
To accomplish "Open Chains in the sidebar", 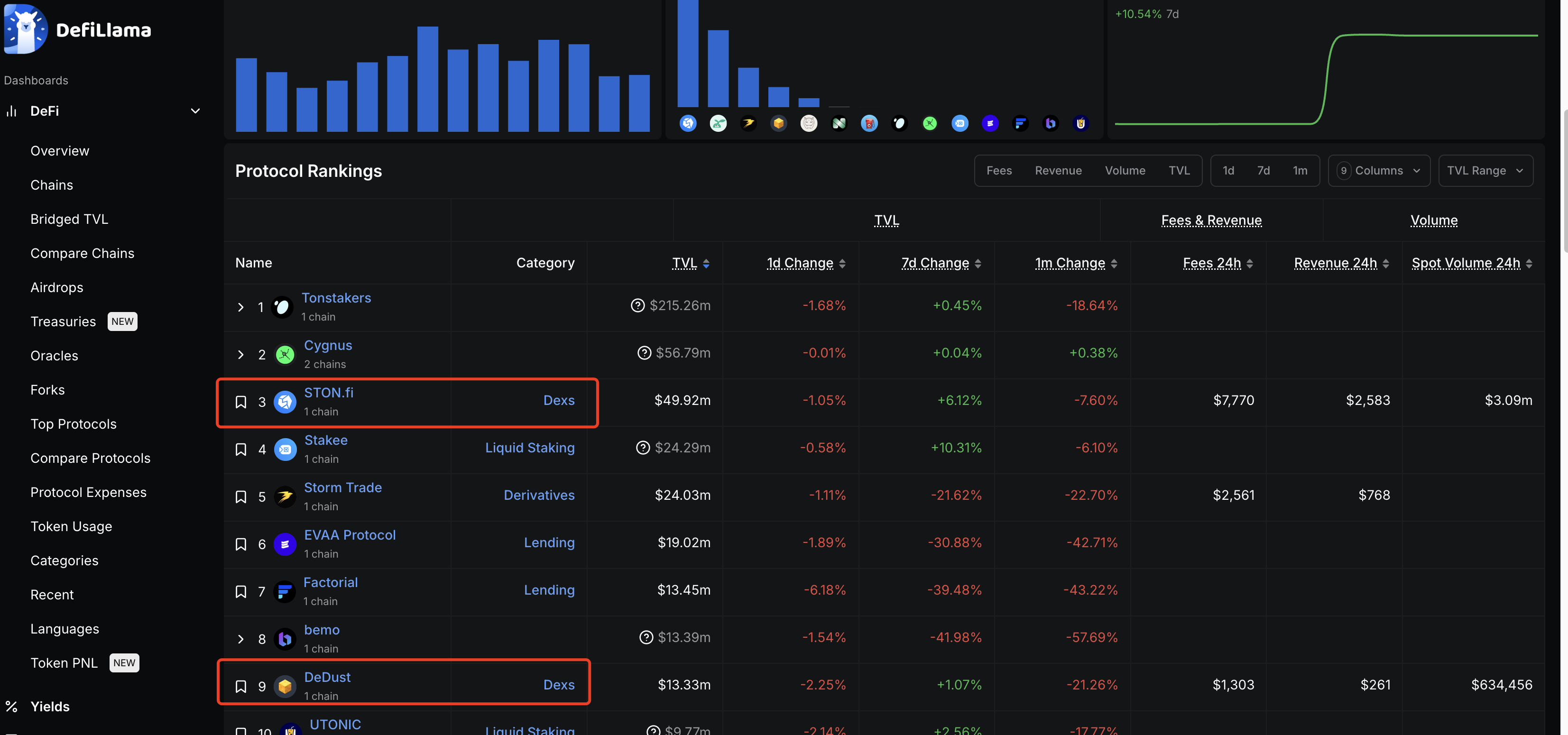I will click(52, 185).
